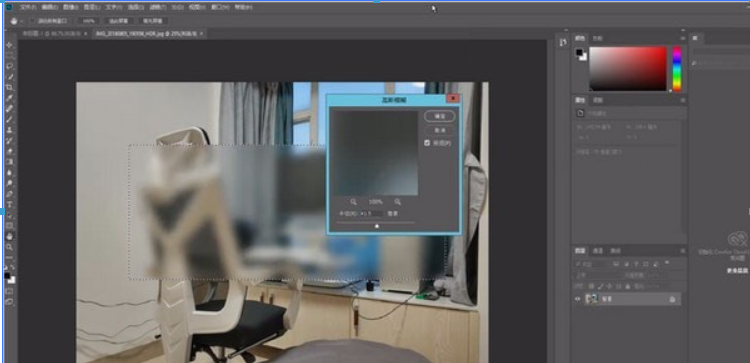This screenshot has height=363, width=750.
Task: Click the Gaussian Blur preview thumbnail
Action: [375, 153]
